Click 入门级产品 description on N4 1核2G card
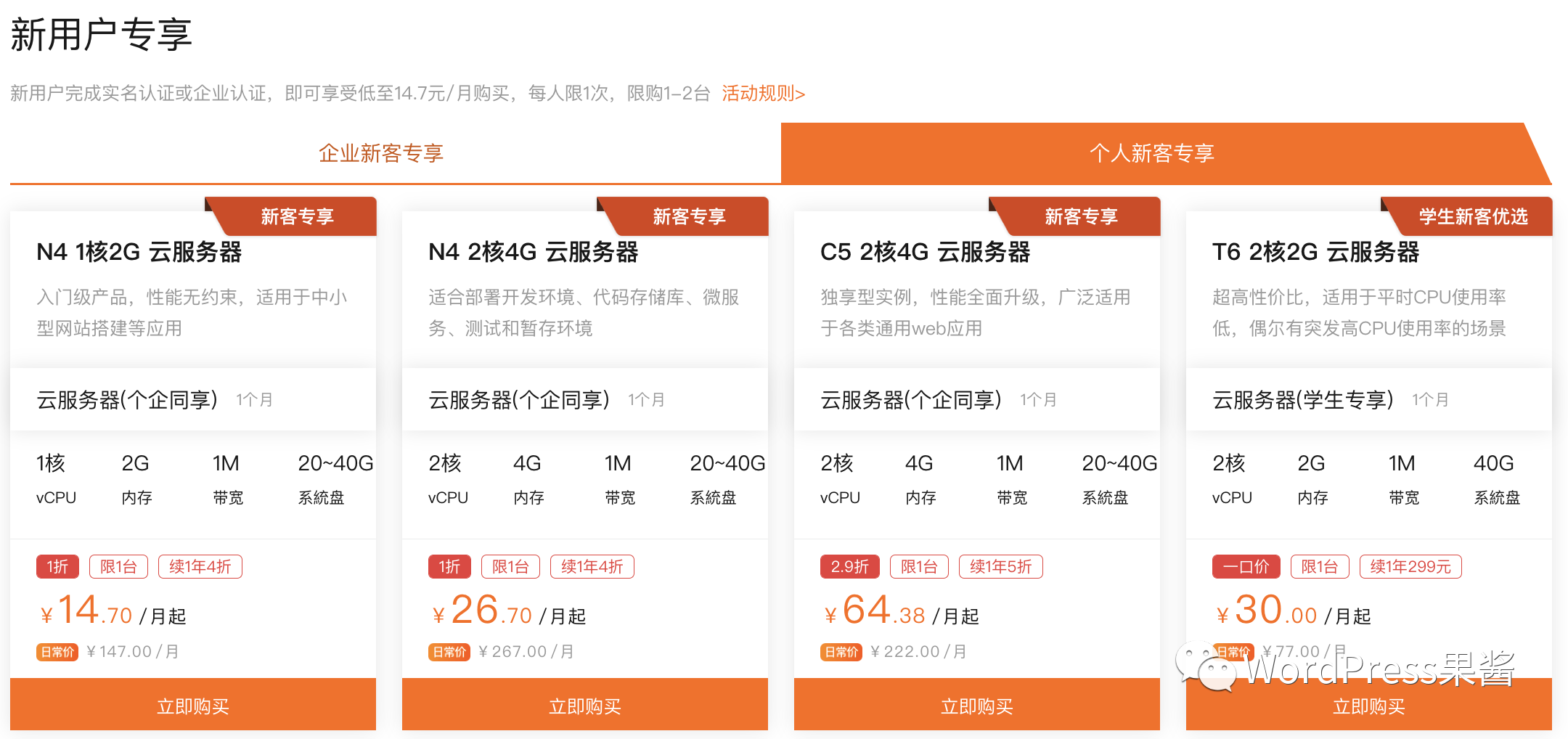 pos(192,313)
